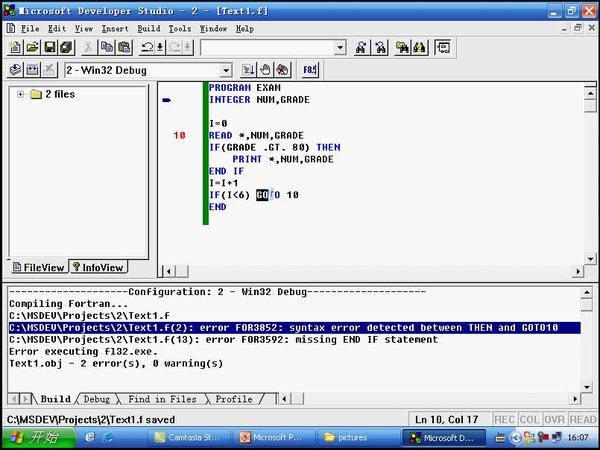600x450 pixels.
Task: Click the Windows Start button
Action: click(x=32, y=437)
